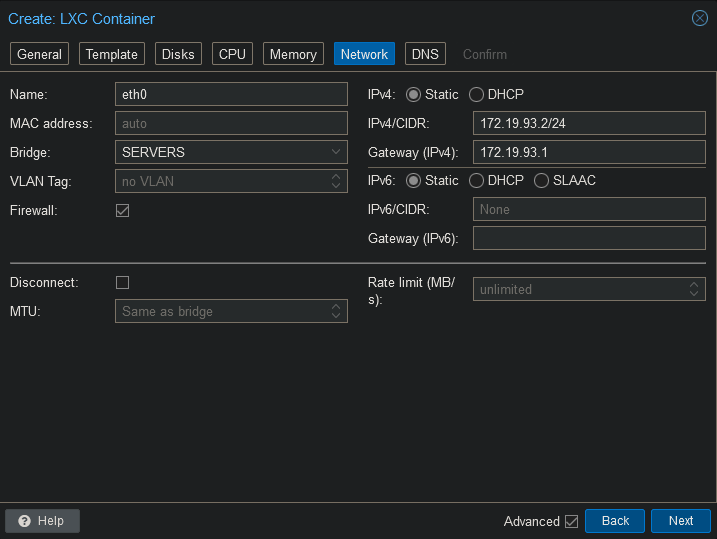The image size is (717, 539).
Task: Select SLAAC for IPv6
Action: (x=542, y=181)
